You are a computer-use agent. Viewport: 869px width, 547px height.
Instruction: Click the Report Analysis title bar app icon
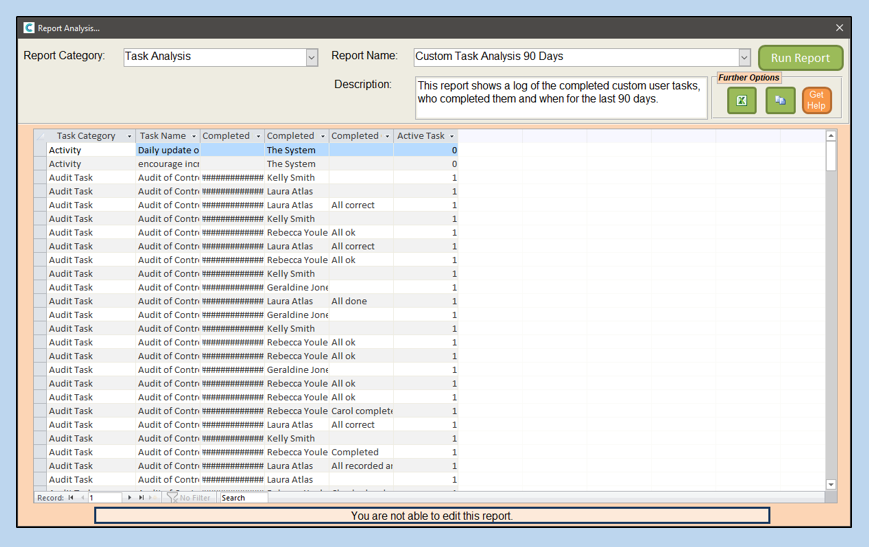tap(28, 28)
